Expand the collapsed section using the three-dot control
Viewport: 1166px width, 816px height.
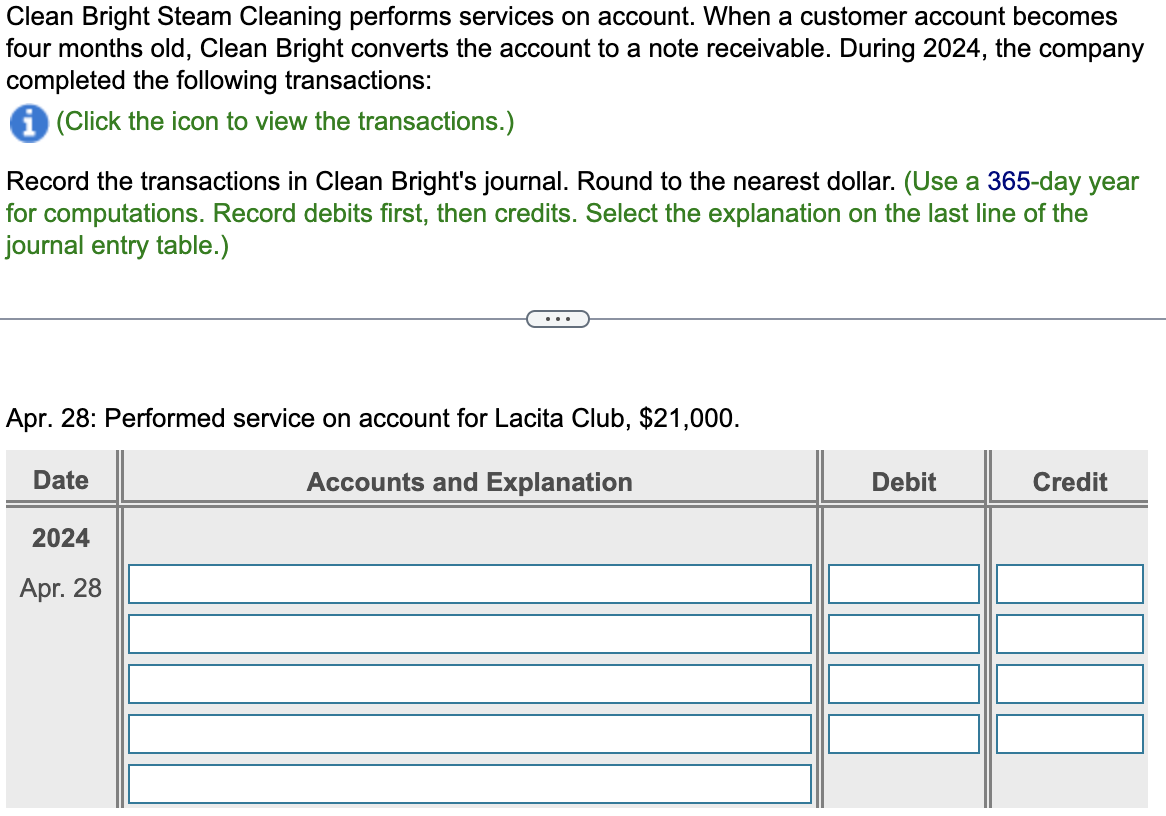559,318
